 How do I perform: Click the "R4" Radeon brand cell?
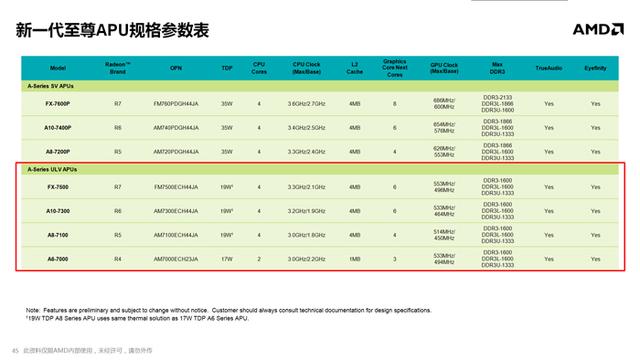tap(118, 259)
